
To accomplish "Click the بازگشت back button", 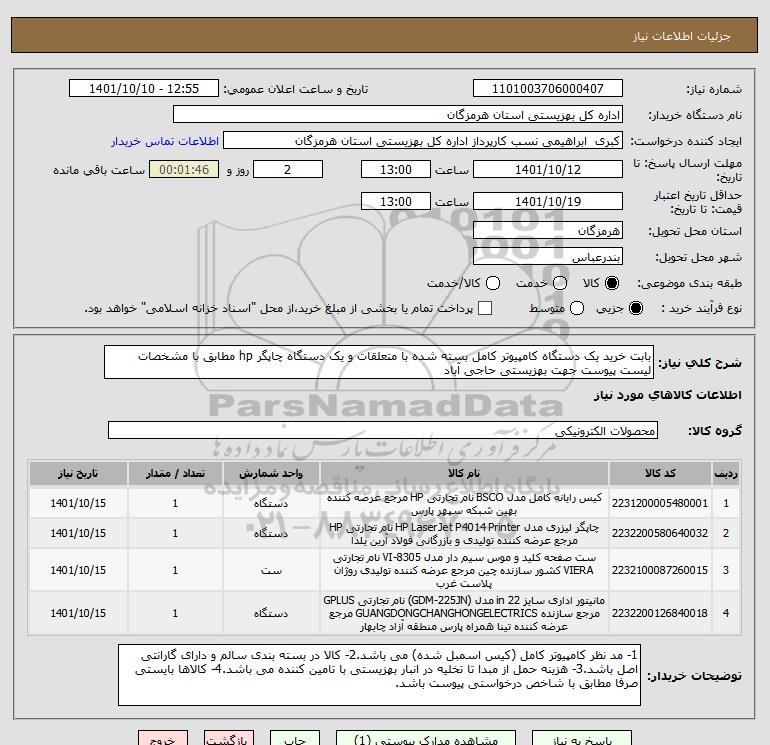I will (x=229, y=738).
